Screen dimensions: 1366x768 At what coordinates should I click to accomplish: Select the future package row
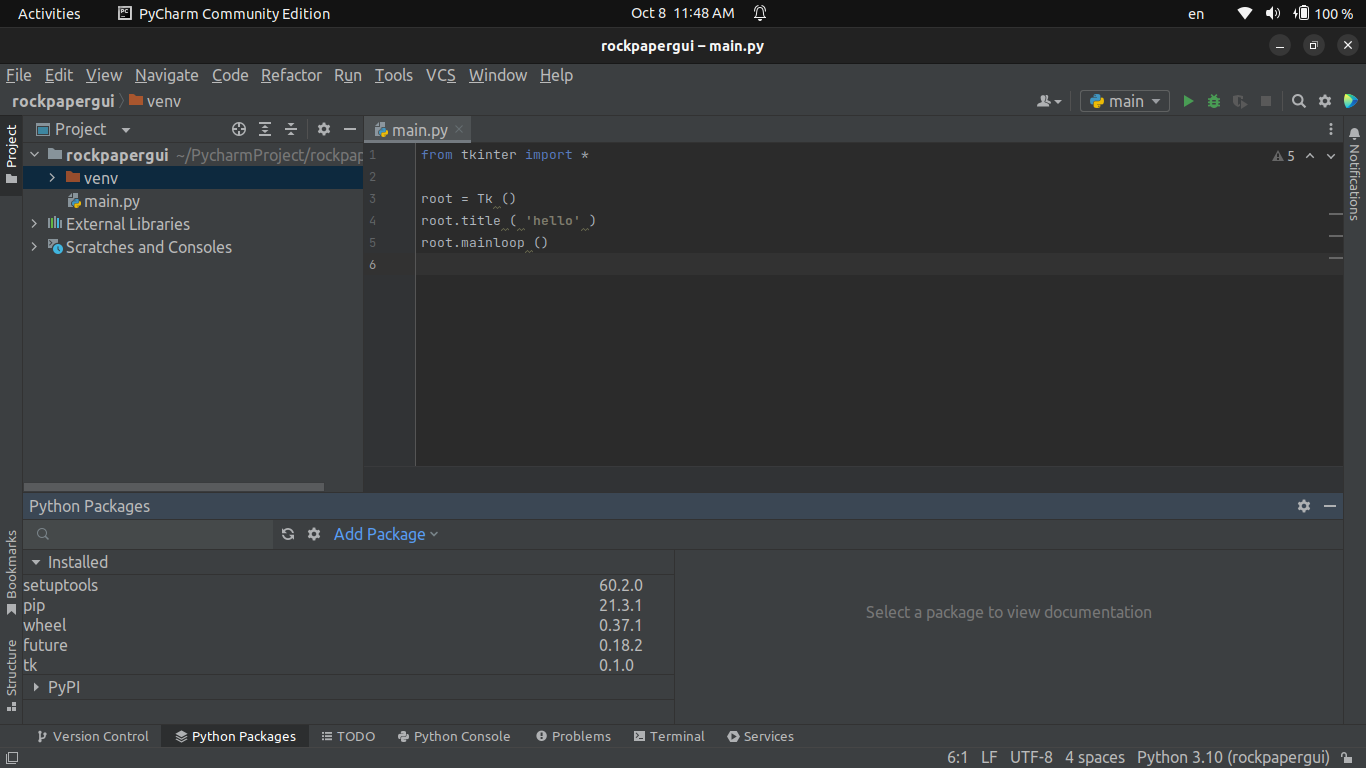[x=348, y=645]
